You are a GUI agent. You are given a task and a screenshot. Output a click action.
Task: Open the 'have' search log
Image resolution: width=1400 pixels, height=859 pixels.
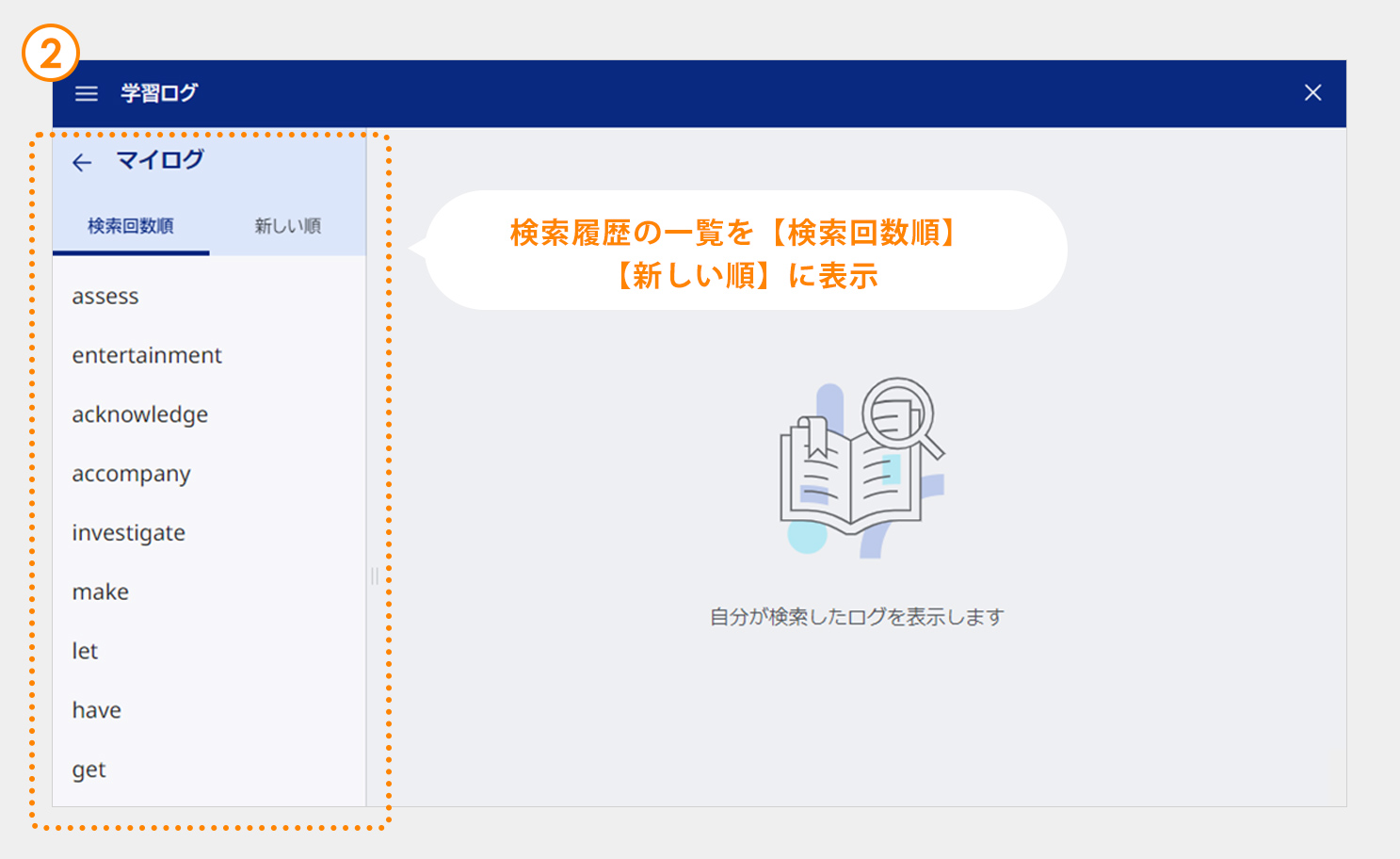tap(97, 711)
